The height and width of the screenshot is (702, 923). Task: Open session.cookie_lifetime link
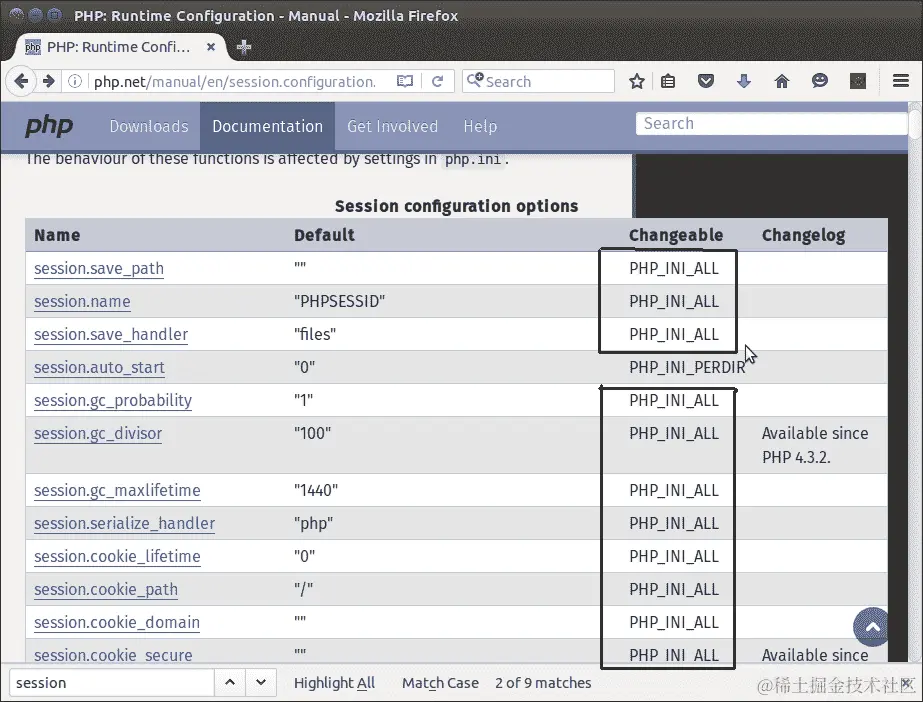pos(117,556)
